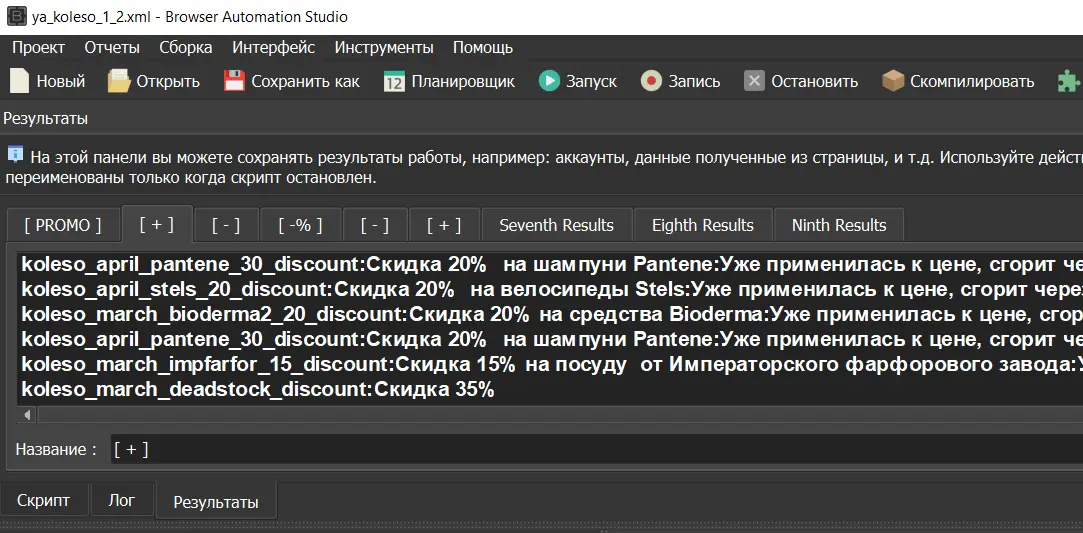This screenshot has height=533, width=1083.
Task: Select the Результаты bottom tab
Action: tap(215, 501)
